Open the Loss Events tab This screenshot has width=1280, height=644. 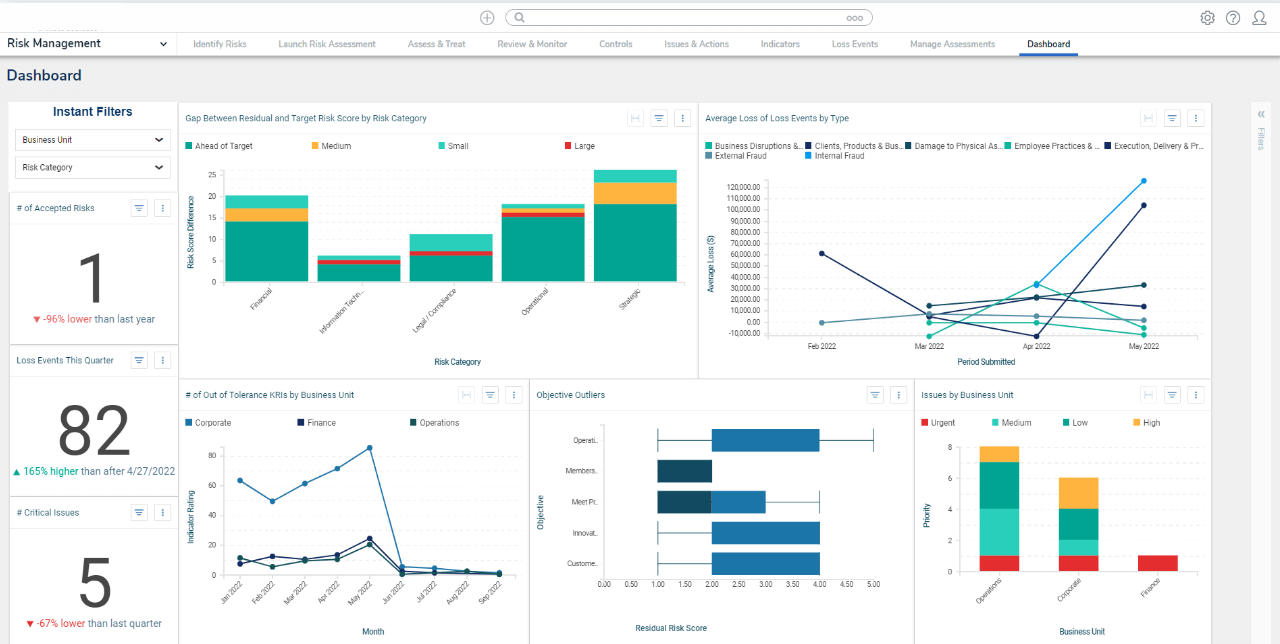pyautogui.click(x=854, y=43)
